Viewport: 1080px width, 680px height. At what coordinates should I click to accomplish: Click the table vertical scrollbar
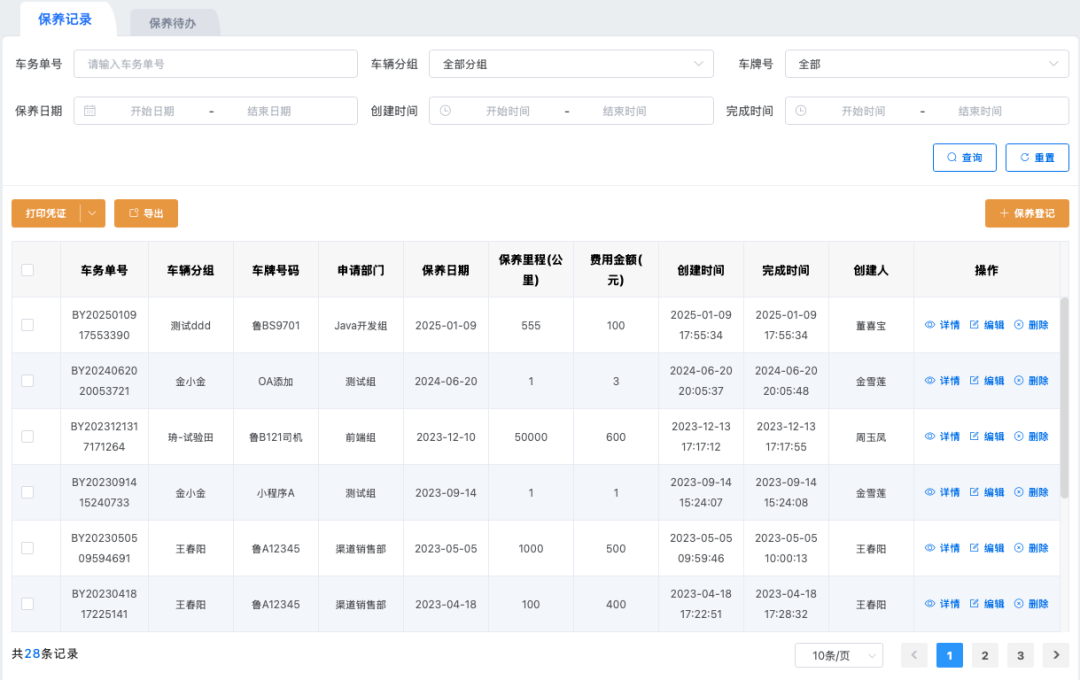[x=1064, y=398]
